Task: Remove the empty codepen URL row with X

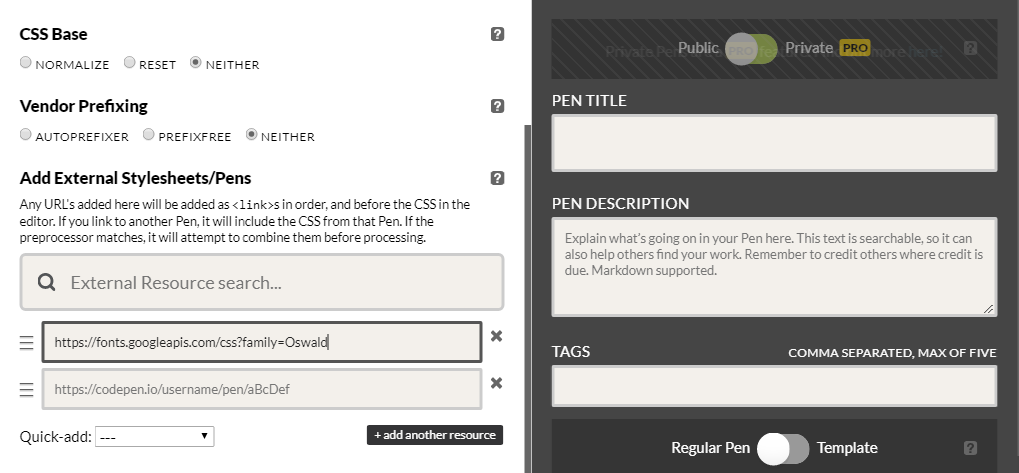Action: point(496,383)
